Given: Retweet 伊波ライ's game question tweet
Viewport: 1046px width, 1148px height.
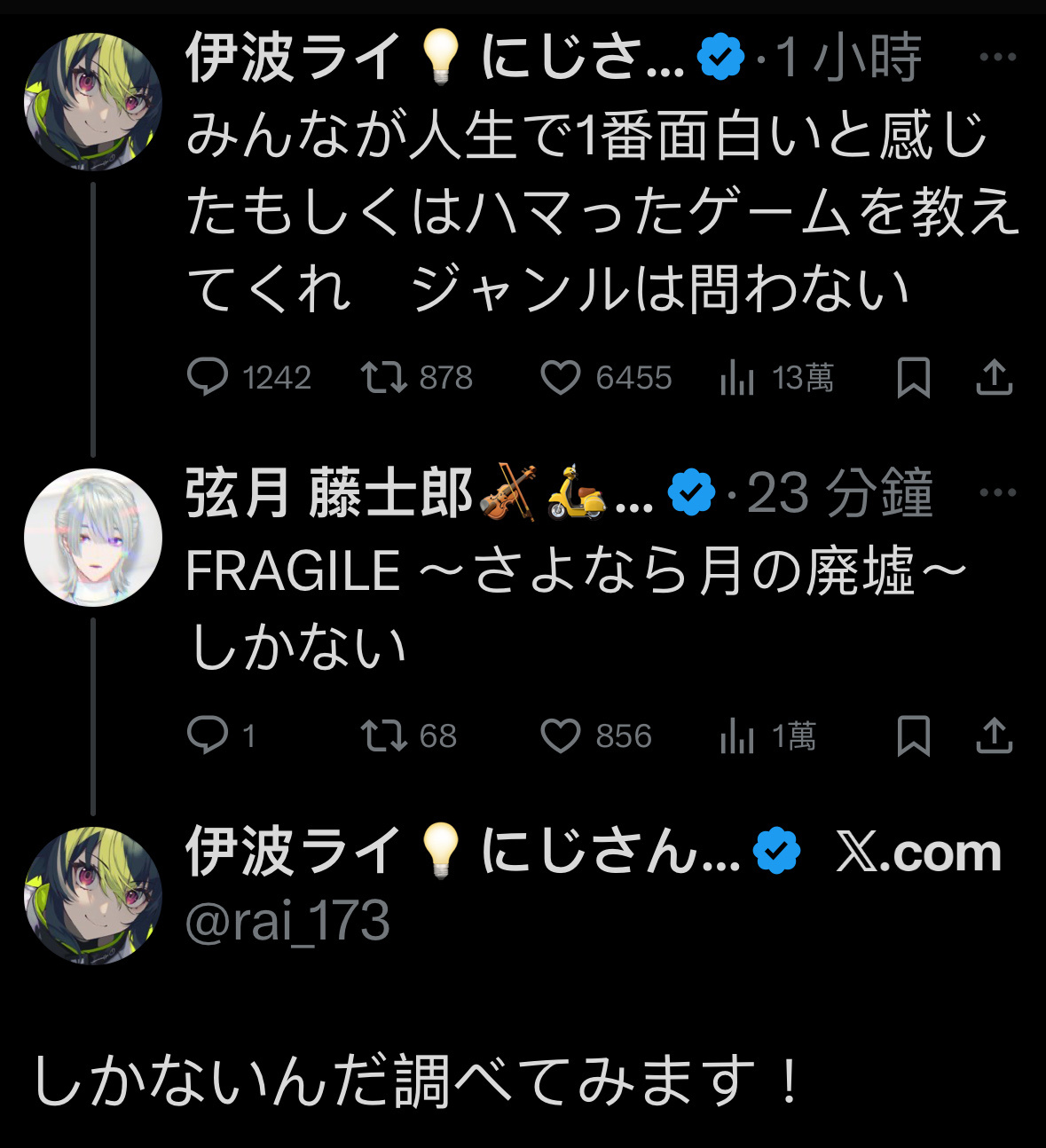Looking at the screenshot, I should coord(383,378).
